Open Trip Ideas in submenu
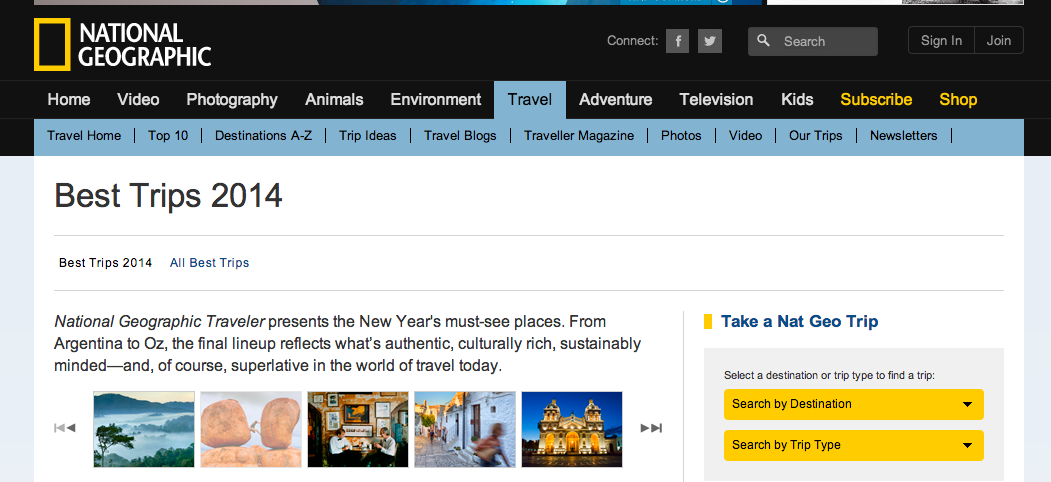 pos(367,135)
